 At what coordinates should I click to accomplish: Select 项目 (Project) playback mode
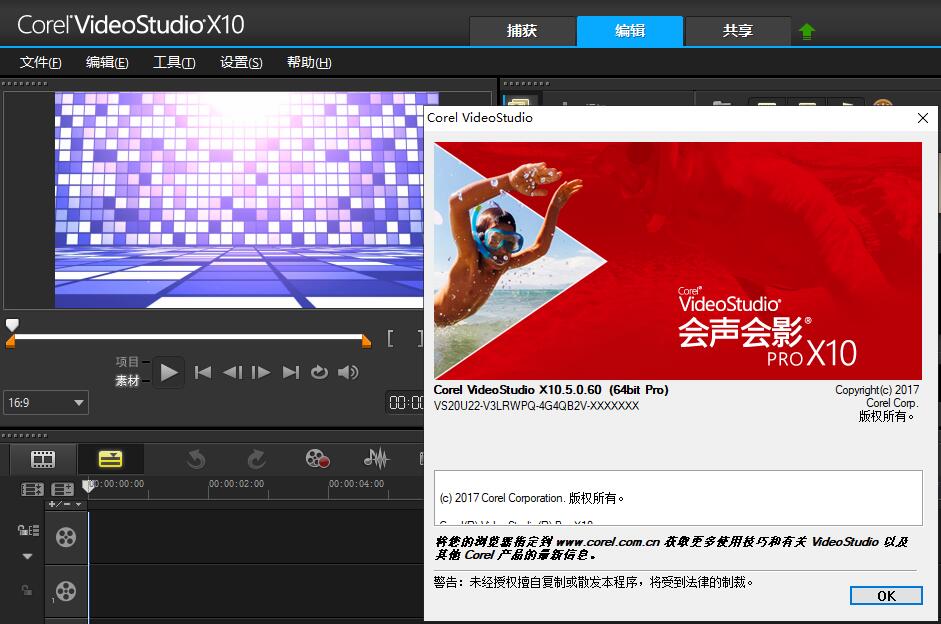127,362
